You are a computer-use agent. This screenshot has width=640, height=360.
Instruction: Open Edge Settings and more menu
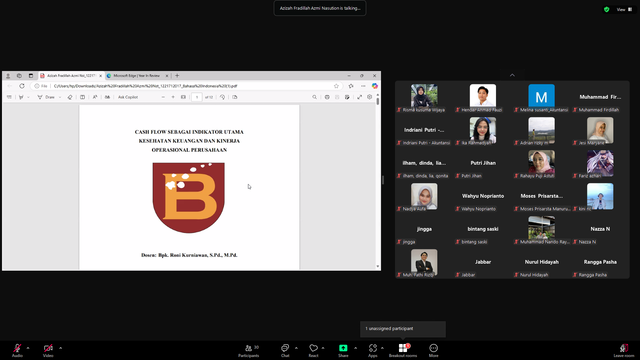[363, 86]
